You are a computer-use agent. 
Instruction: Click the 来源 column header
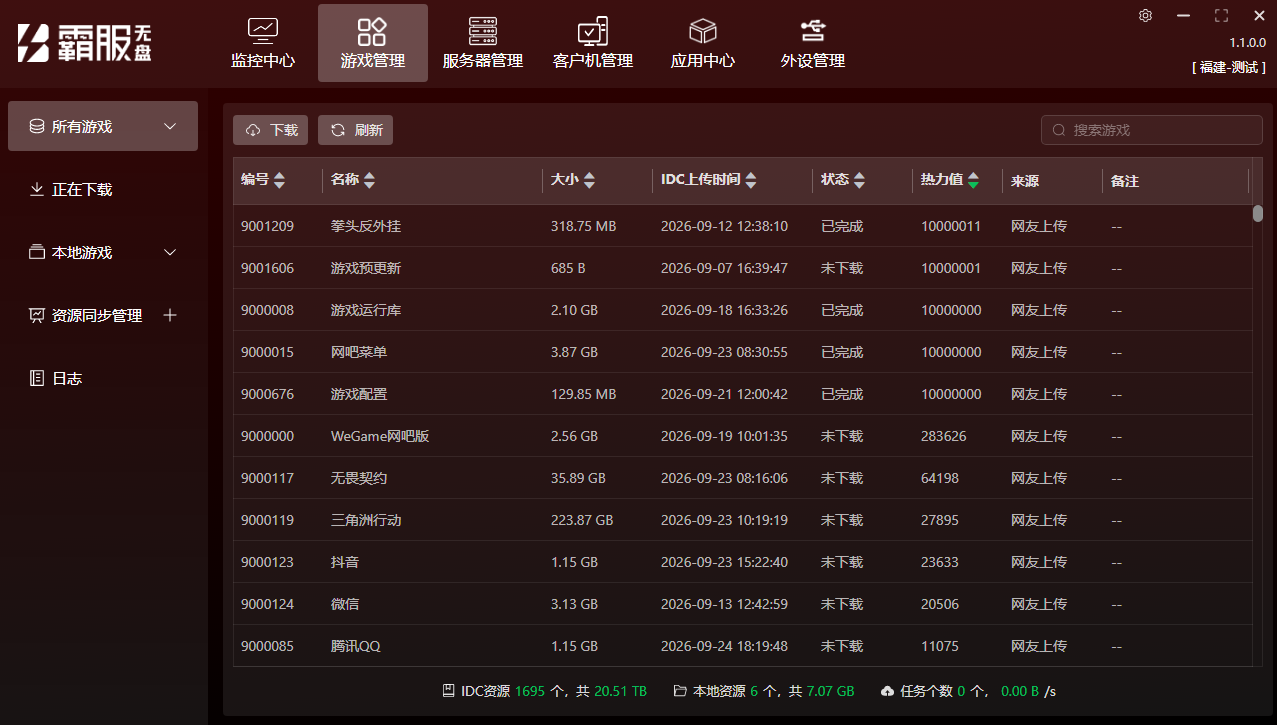coord(1025,181)
